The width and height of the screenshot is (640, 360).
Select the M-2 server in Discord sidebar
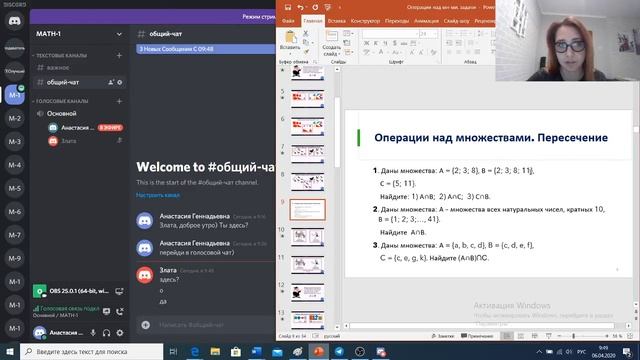(x=14, y=118)
